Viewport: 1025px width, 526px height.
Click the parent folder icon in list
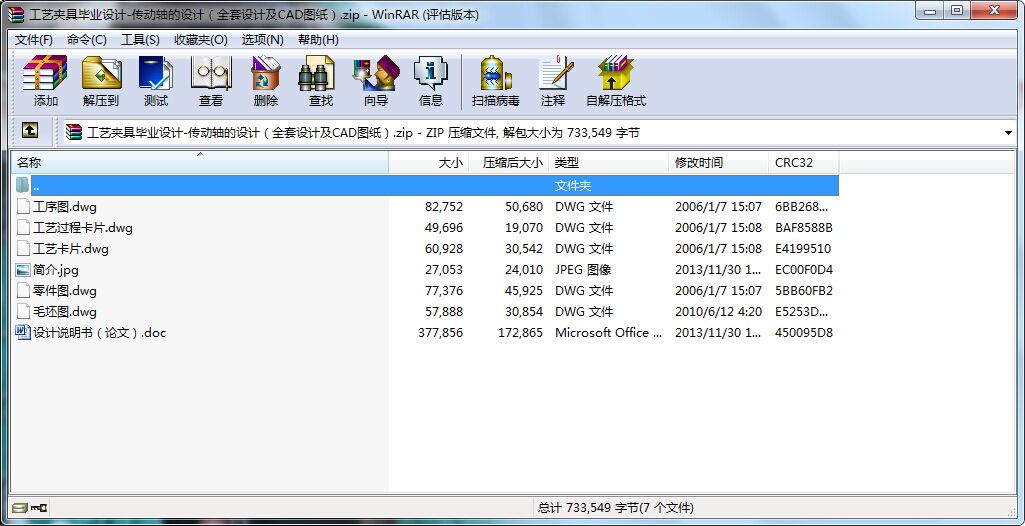23,185
